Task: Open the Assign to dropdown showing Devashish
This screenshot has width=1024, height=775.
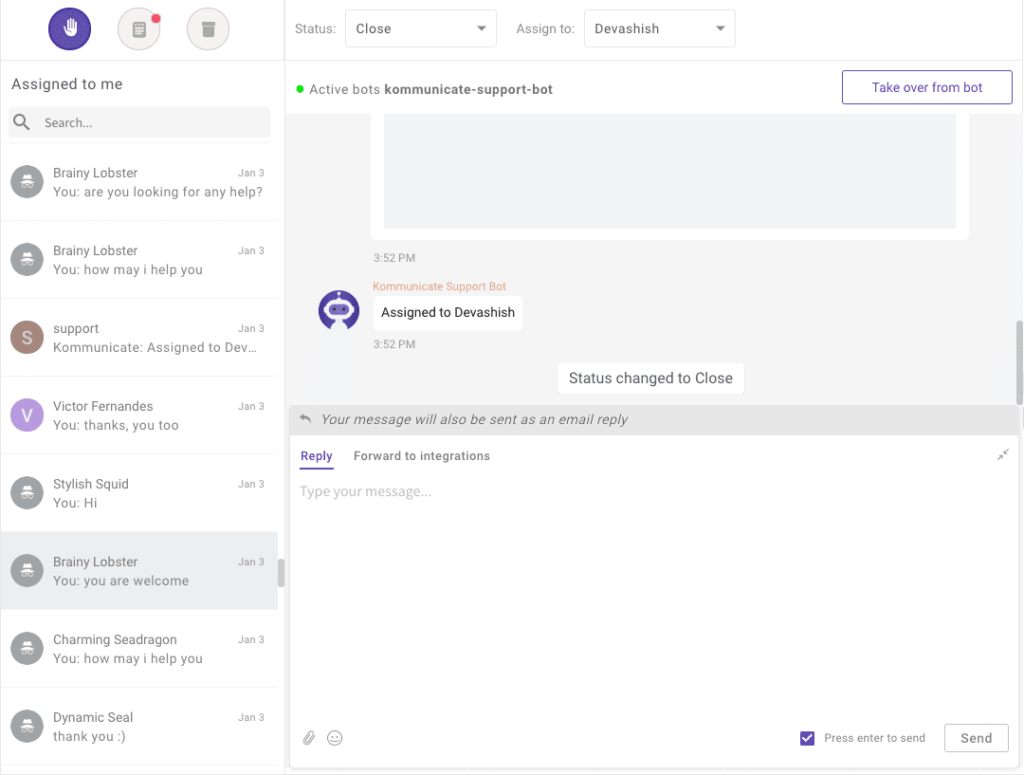Action: click(659, 28)
